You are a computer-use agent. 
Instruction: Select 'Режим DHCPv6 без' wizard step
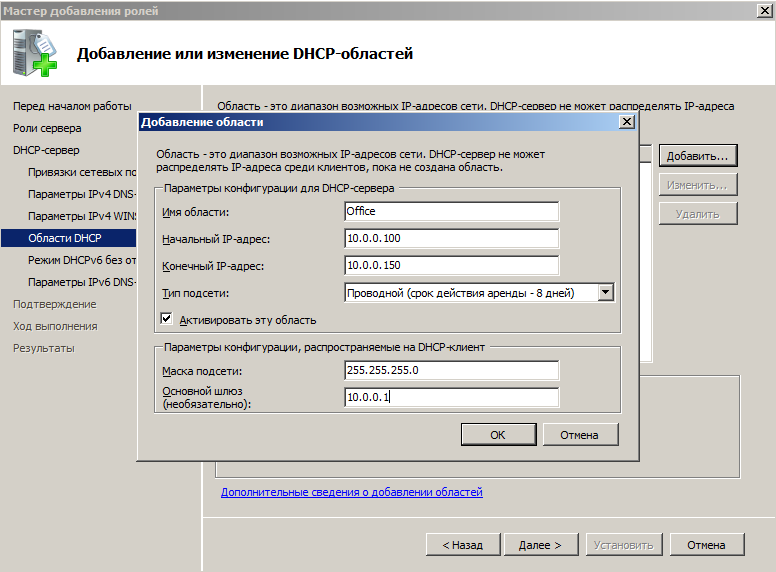82,260
